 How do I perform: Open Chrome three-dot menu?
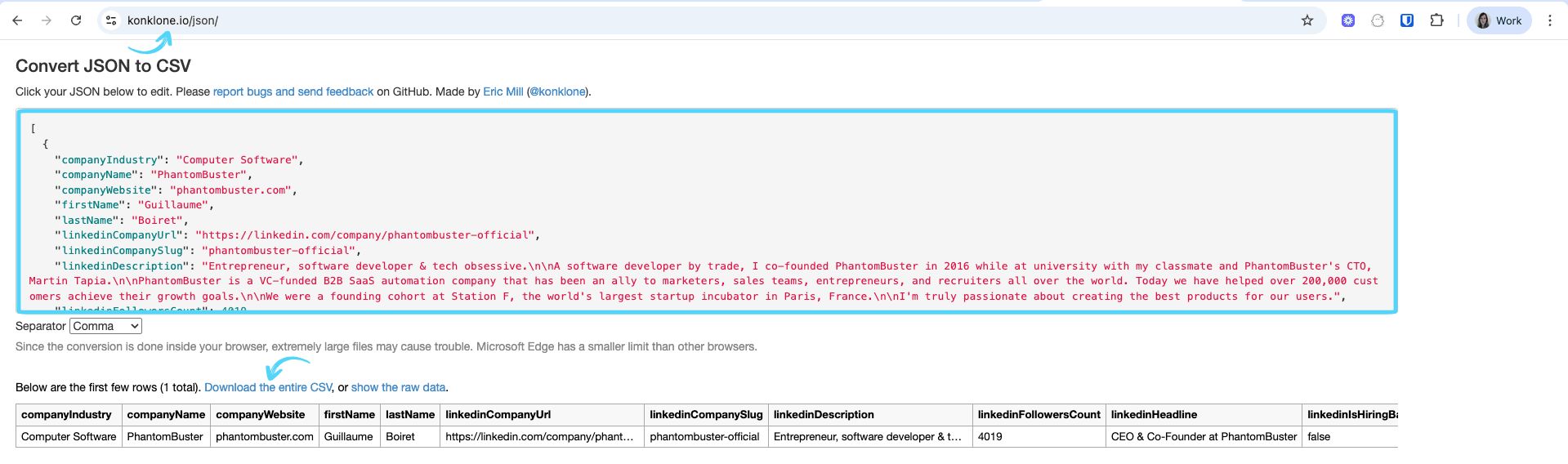1550,20
